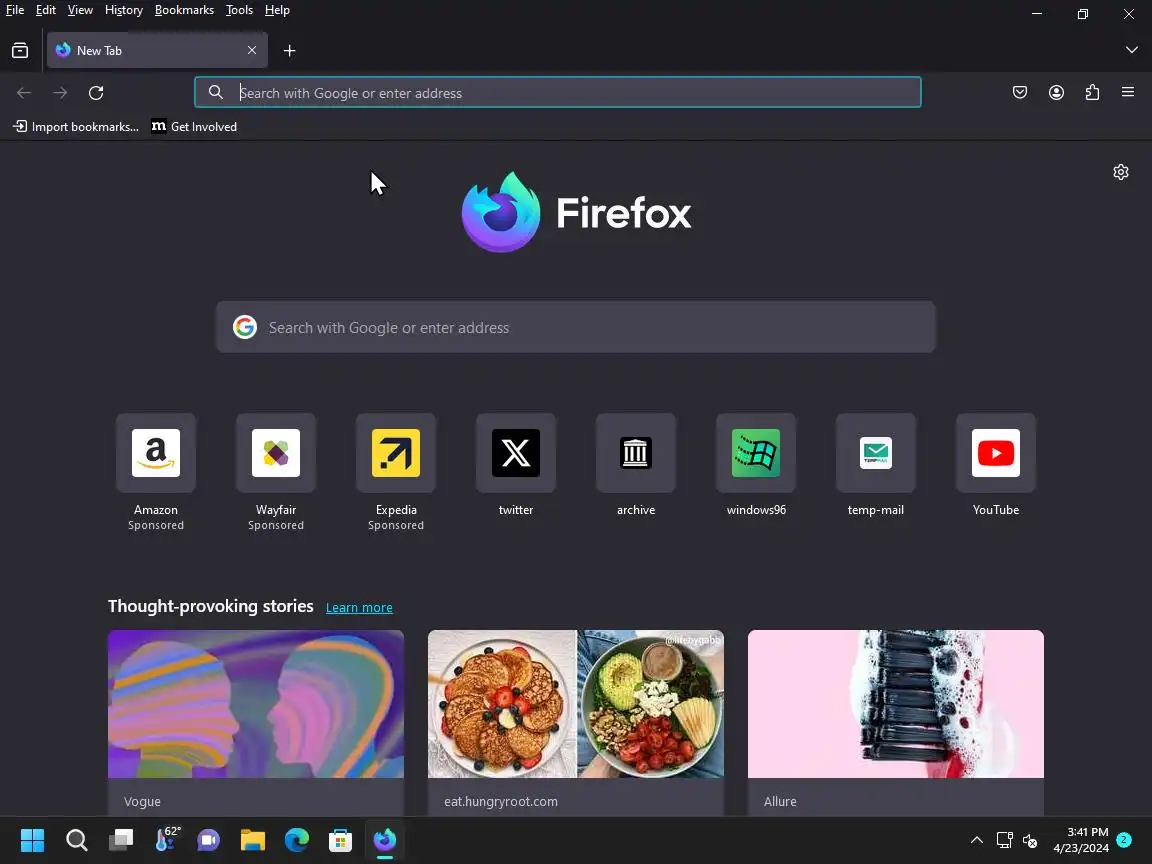
Task: Open the Help menu
Action: pyautogui.click(x=277, y=10)
